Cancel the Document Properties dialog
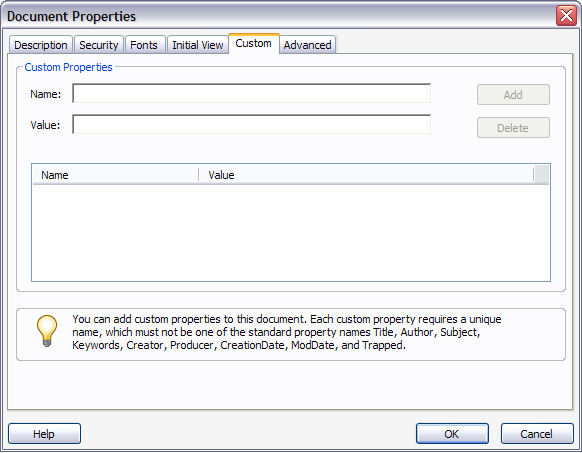The width and height of the screenshot is (582, 453). click(537, 434)
